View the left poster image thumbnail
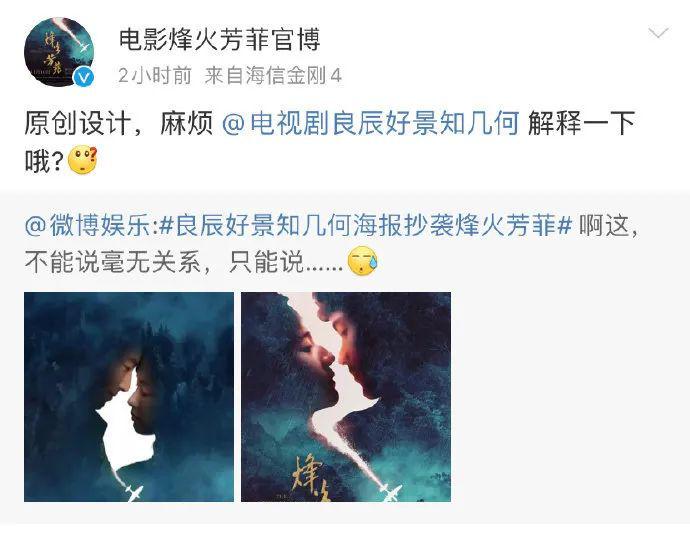This screenshot has width=690, height=542. coord(129,397)
